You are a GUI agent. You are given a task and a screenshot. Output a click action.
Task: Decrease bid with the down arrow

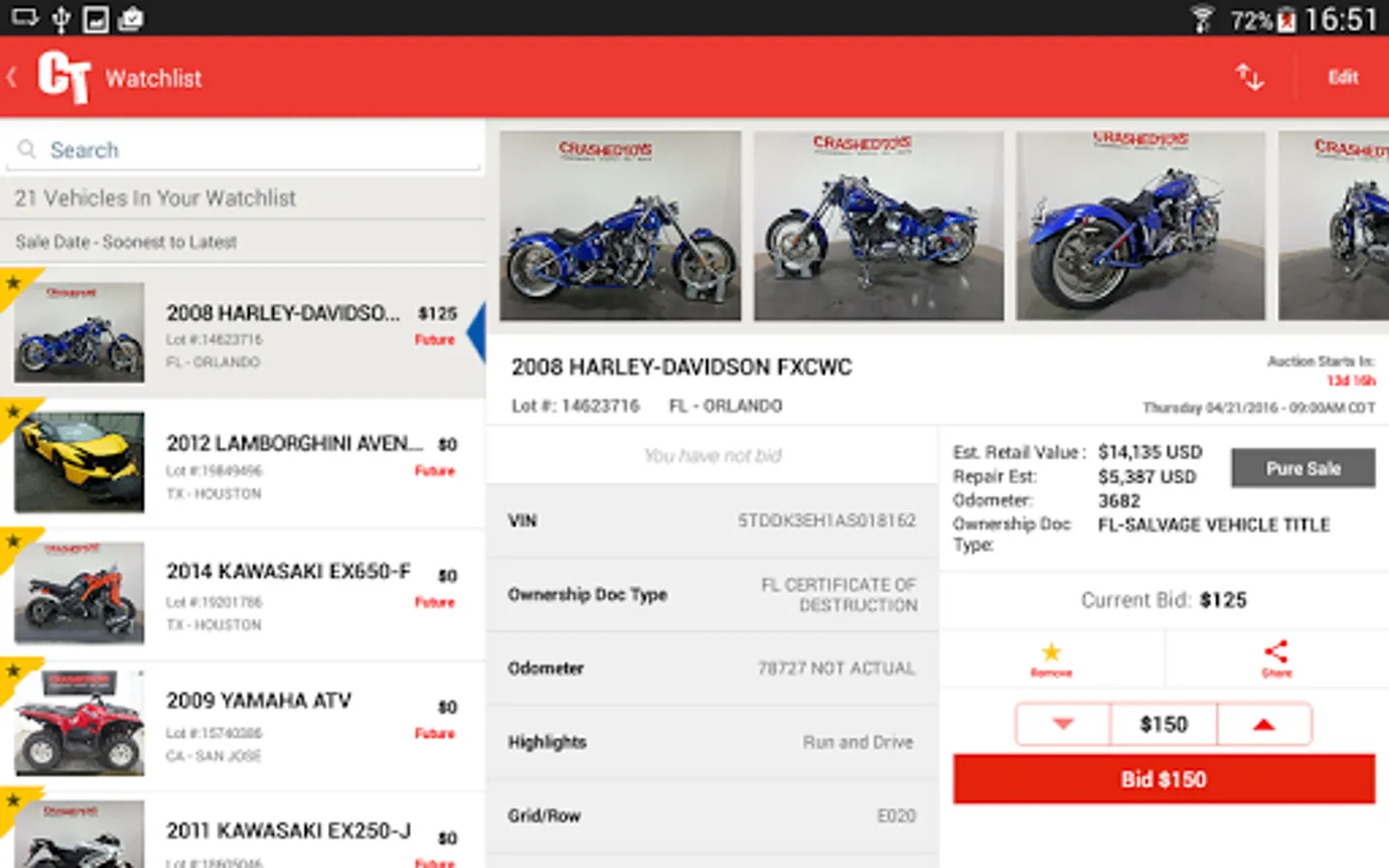coord(1063,723)
